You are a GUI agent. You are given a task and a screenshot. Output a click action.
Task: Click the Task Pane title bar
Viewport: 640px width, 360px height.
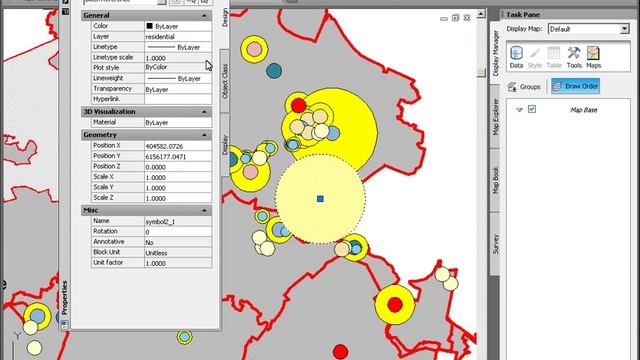point(568,14)
